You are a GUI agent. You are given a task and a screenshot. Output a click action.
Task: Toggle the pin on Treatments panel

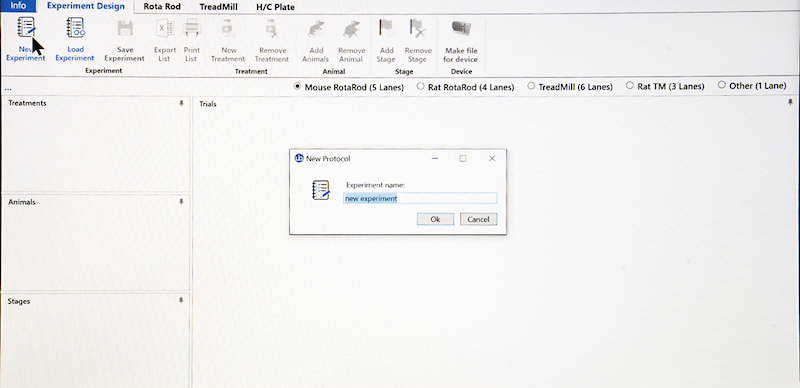[181, 103]
